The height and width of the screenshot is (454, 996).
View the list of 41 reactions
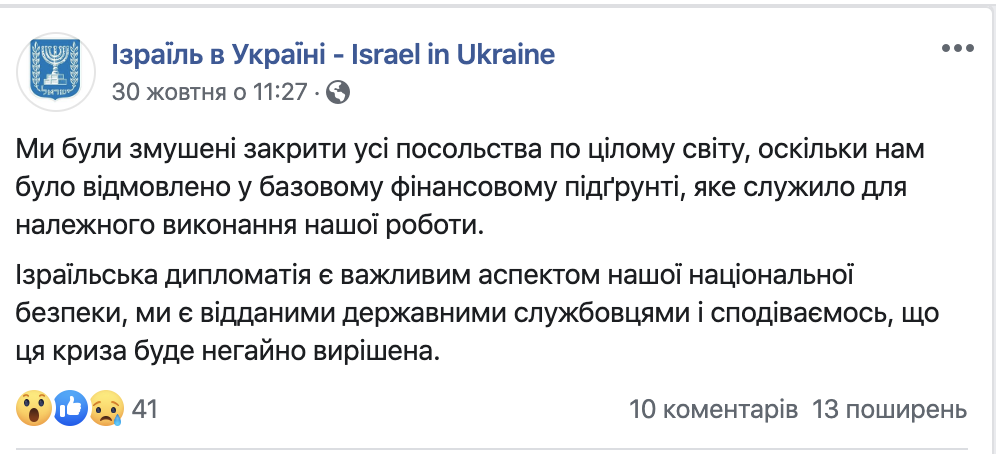point(145,410)
